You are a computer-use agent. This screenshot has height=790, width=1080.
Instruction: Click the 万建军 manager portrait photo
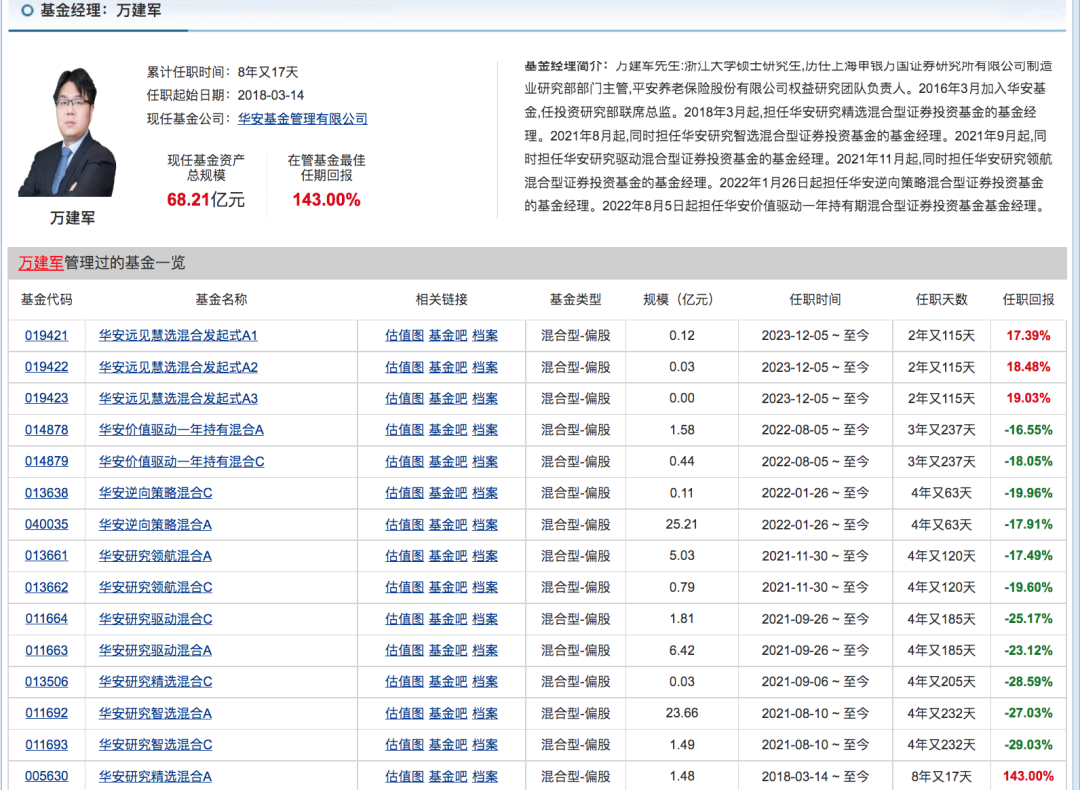point(67,132)
